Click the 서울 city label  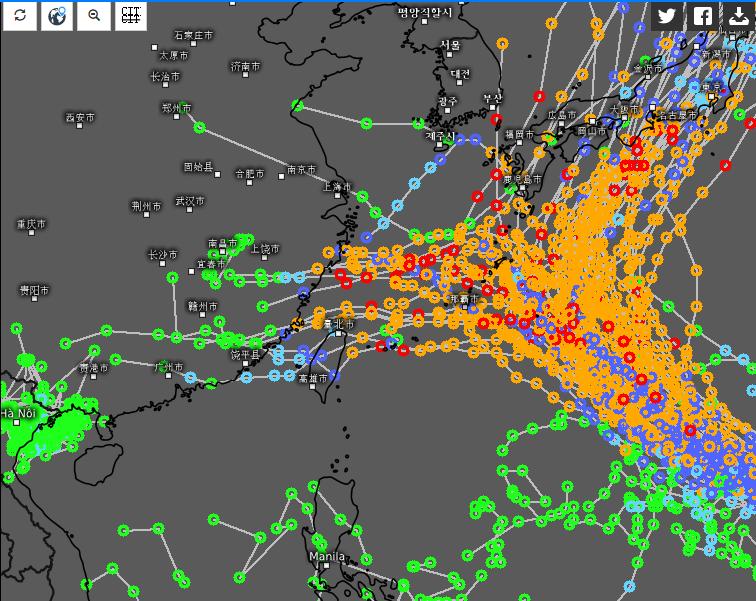click(x=451, y=45)
